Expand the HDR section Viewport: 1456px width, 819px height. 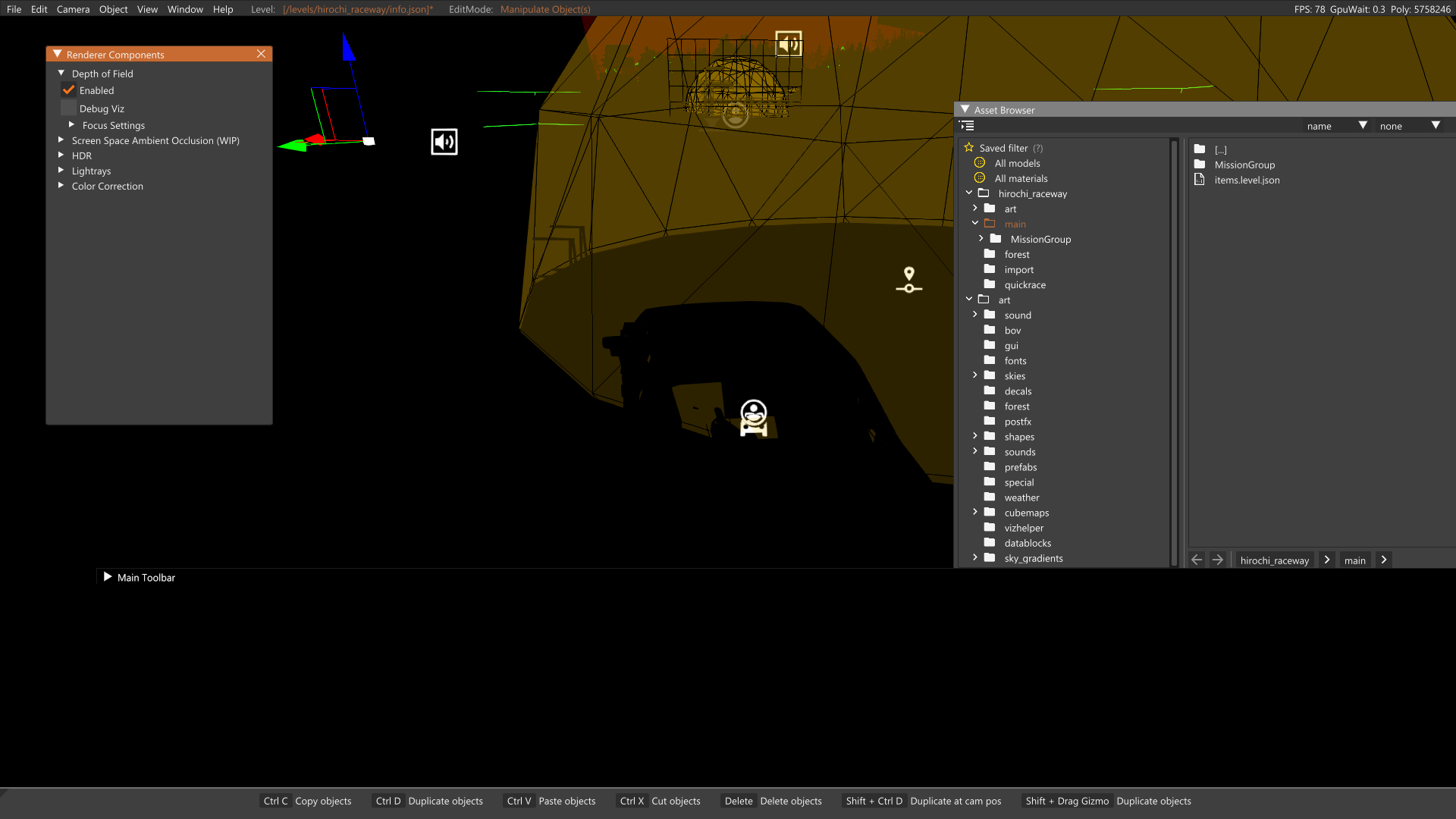click(x=61, y=155)
